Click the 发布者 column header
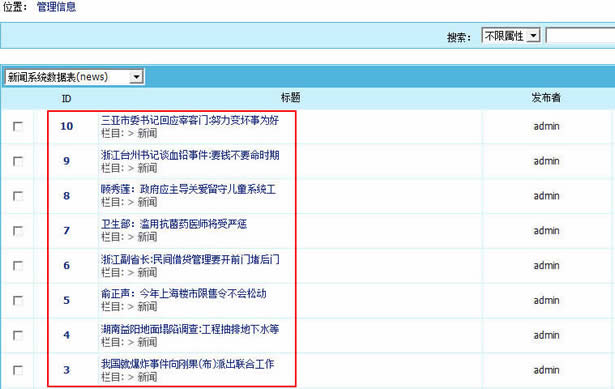Image resolution: width=615 pixels, height=389 pixels. (x=546, y=97)
